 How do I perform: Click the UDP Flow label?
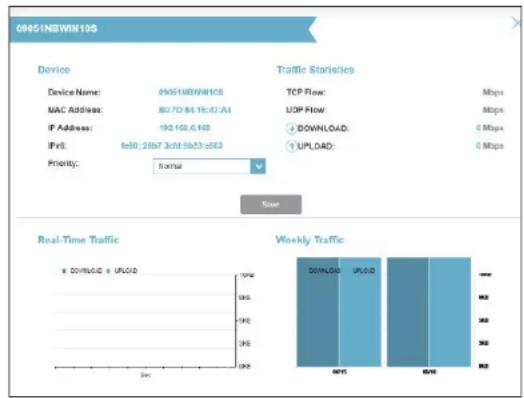tap(306, 110)
